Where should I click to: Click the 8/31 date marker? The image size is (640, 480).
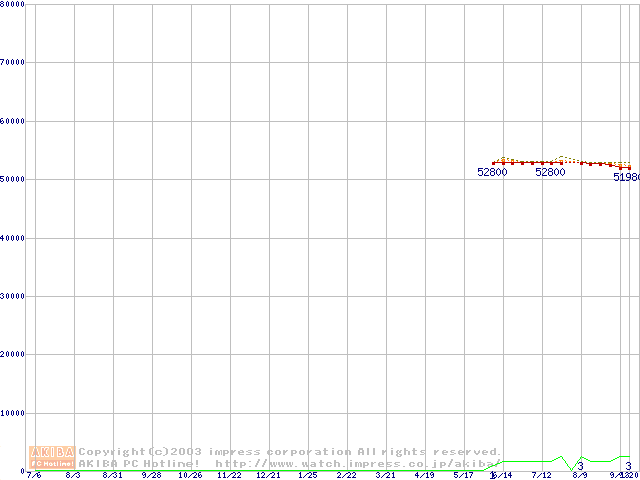point(112,475)
